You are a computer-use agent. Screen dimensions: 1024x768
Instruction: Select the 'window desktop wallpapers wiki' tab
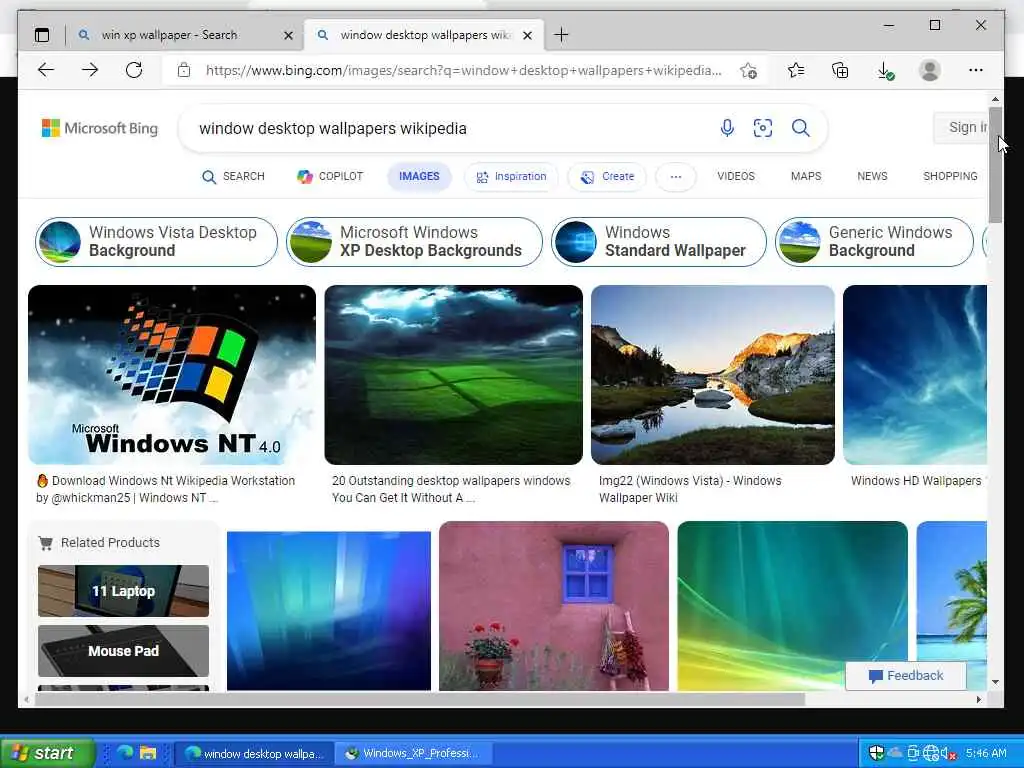[x=424, y=35]
